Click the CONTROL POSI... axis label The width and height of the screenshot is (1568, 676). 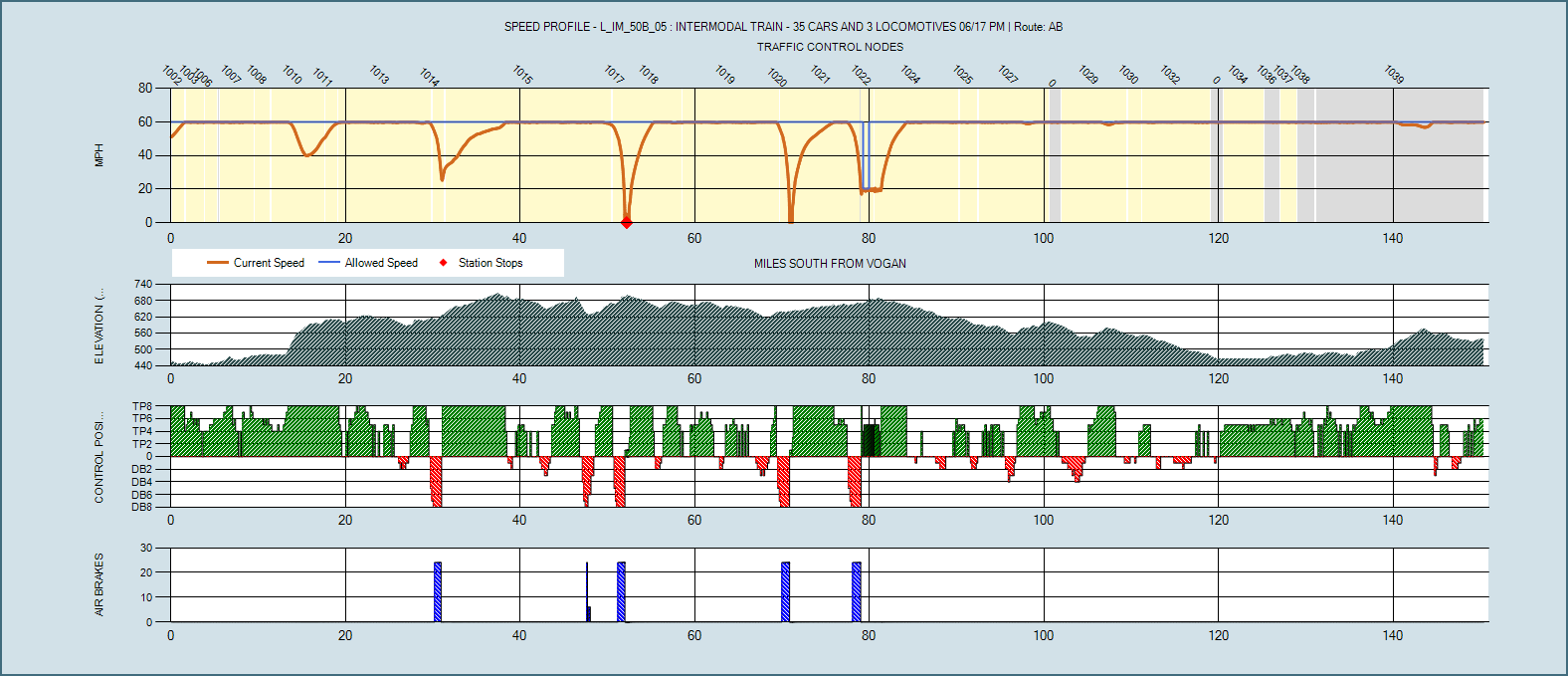click(98, 457)
